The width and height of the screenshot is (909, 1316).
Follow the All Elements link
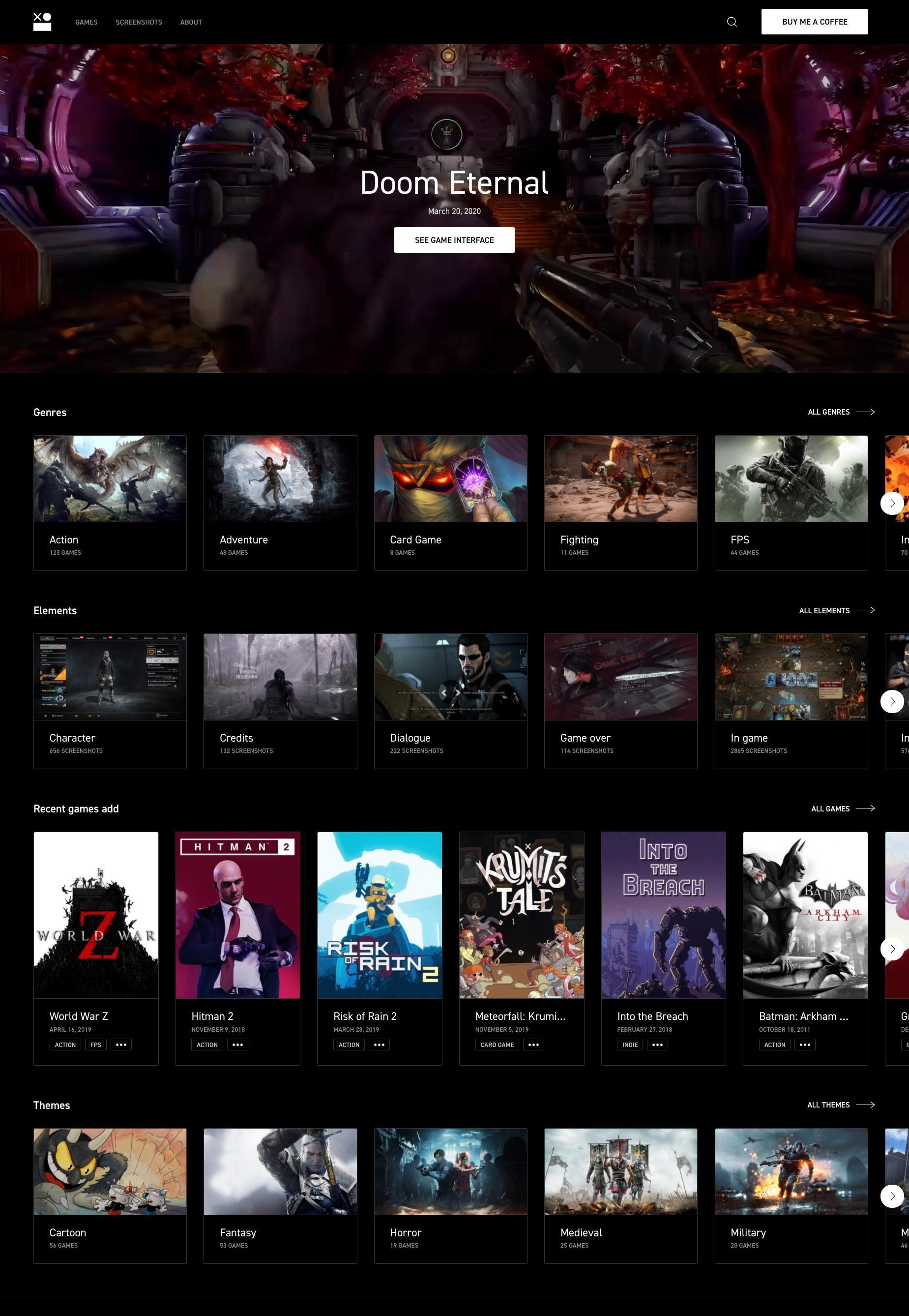pos(837,610)
